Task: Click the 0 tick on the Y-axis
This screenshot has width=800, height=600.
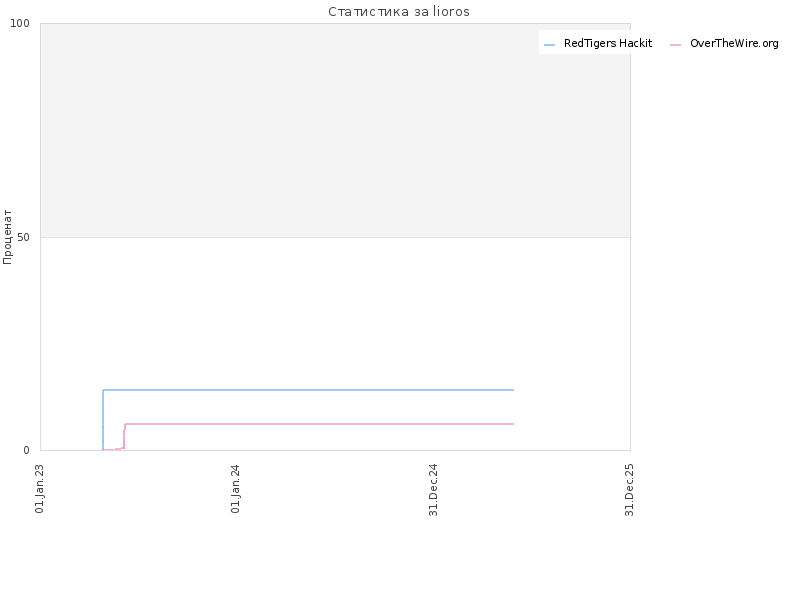Action: click(27, 450)
